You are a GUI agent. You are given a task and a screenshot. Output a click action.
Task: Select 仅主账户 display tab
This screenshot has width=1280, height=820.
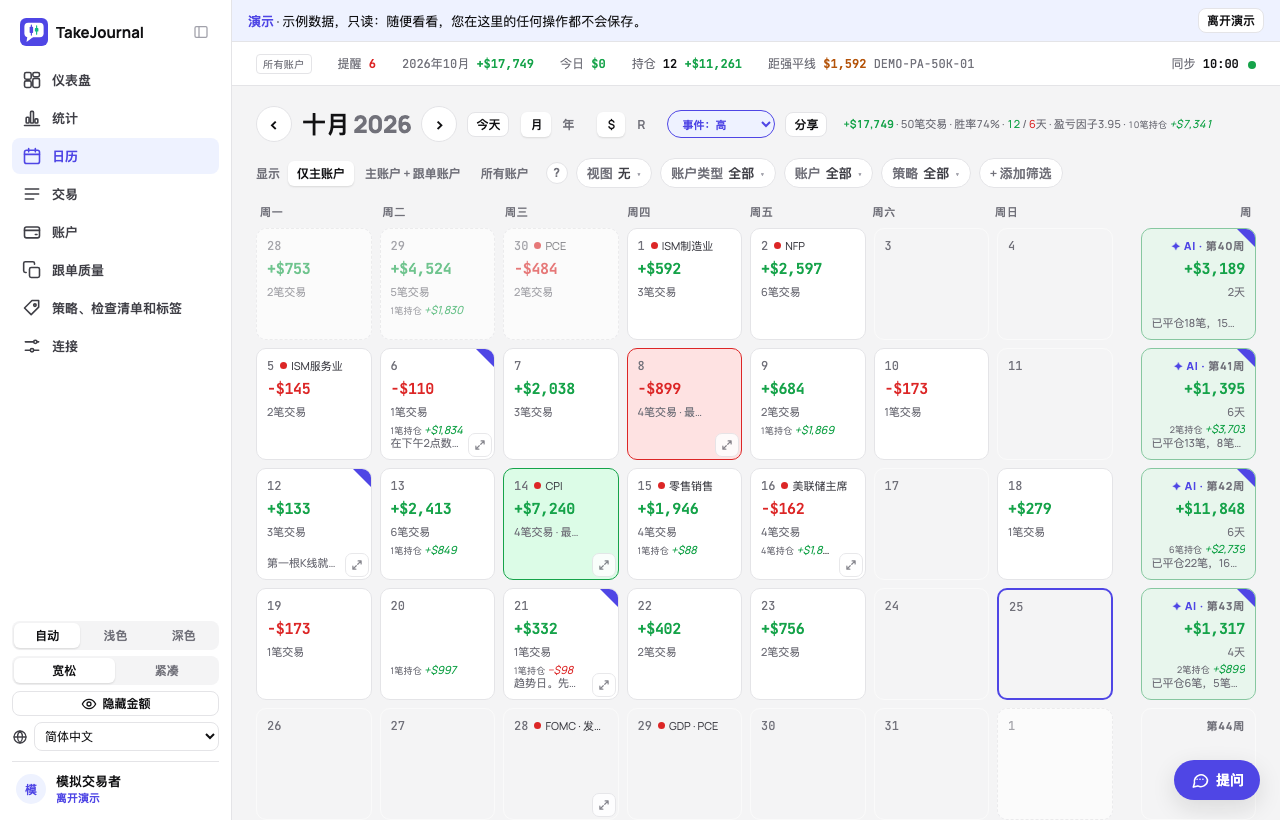320,173
